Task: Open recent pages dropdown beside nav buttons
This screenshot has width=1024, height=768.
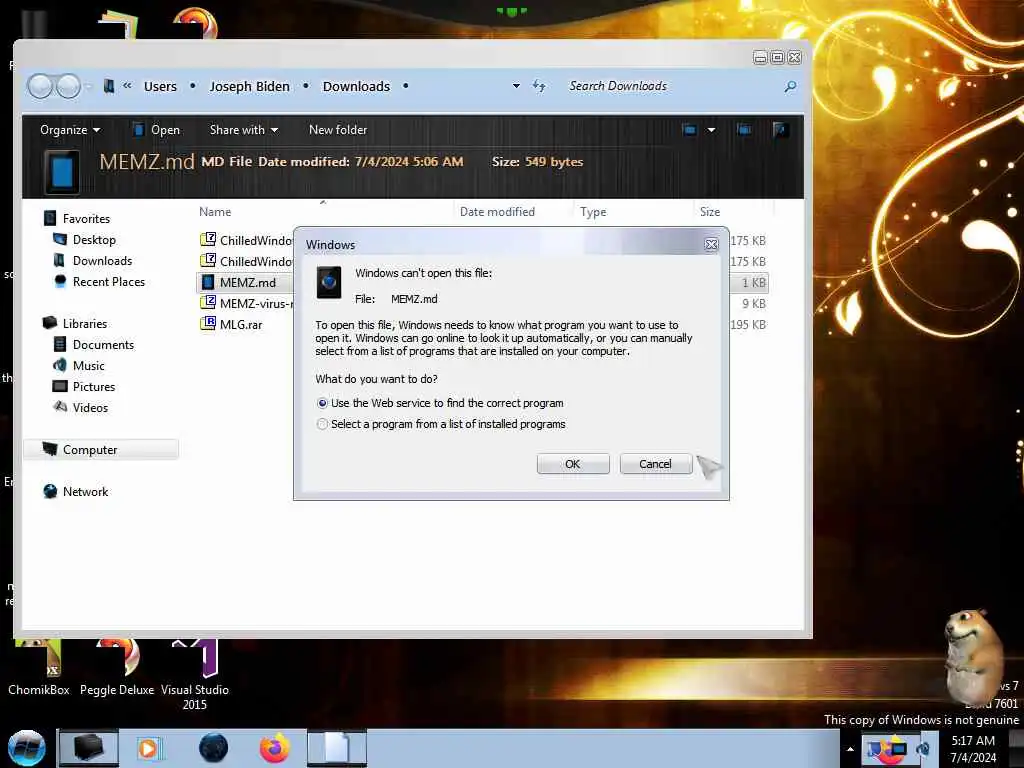Action: [x=88, y=86]
